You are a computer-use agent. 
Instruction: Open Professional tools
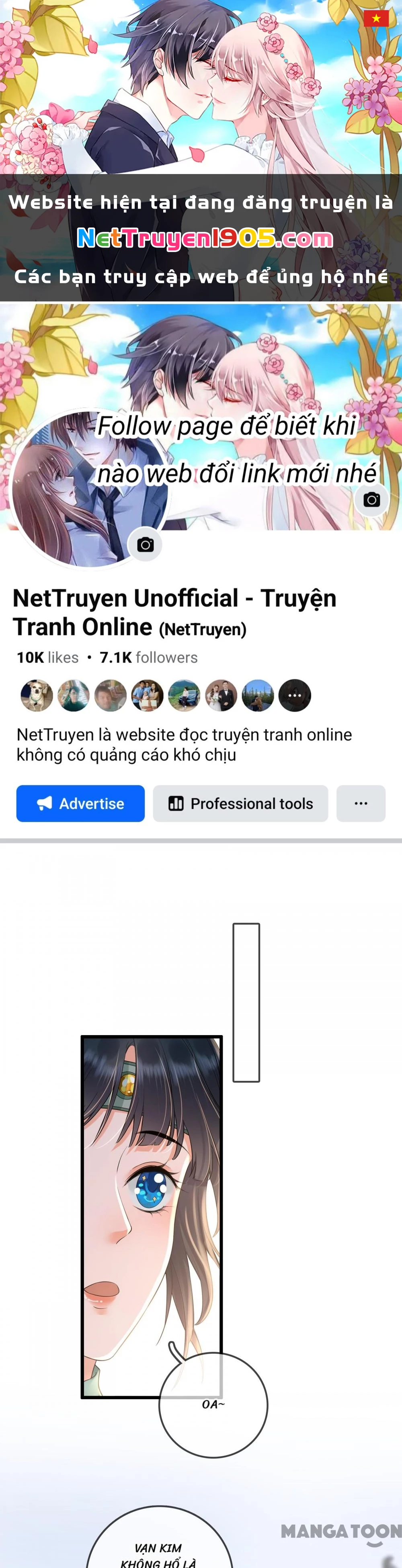click(240, 803)
